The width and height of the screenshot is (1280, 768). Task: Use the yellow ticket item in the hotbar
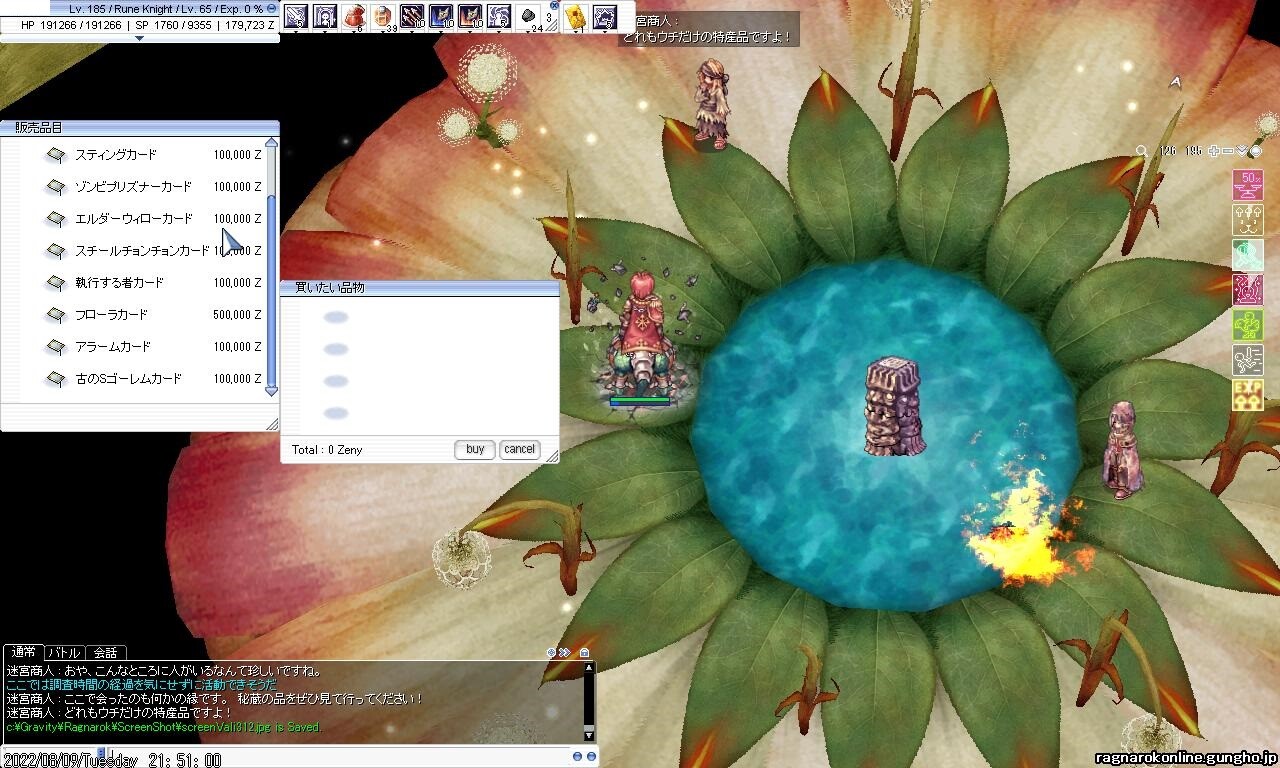tap(575, 15)
